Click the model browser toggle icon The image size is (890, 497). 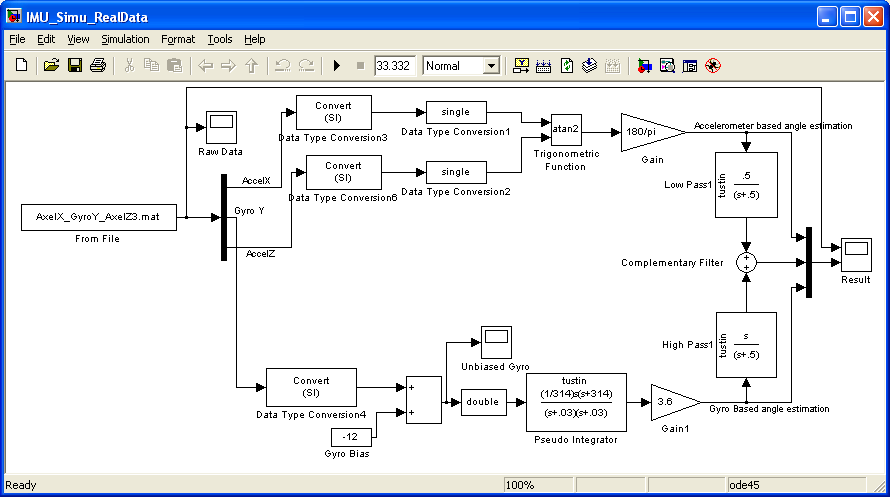690,66
